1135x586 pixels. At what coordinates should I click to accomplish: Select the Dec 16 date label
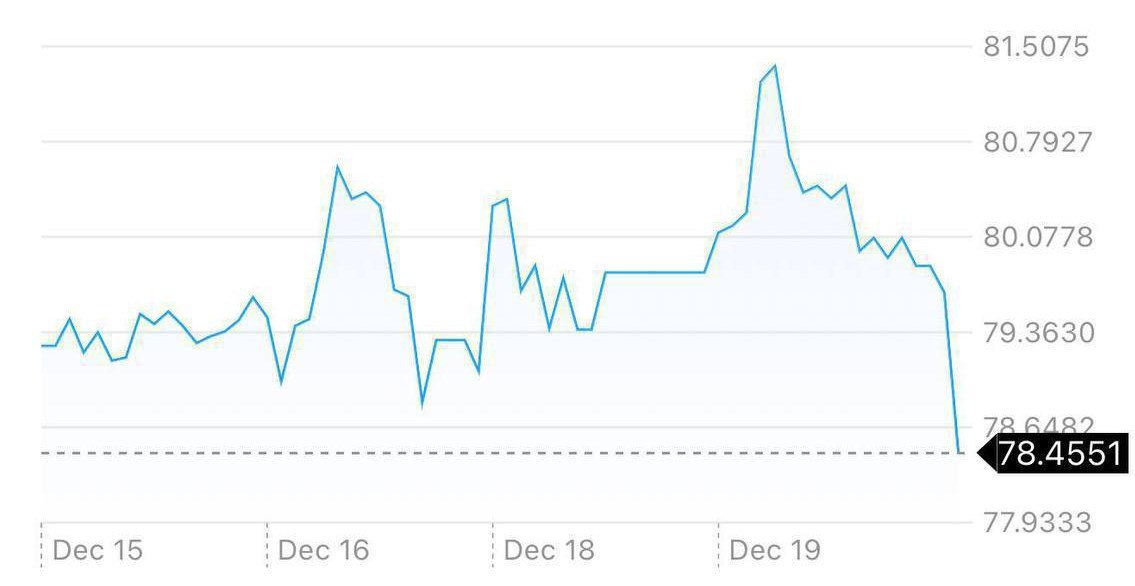click(323, 550)
